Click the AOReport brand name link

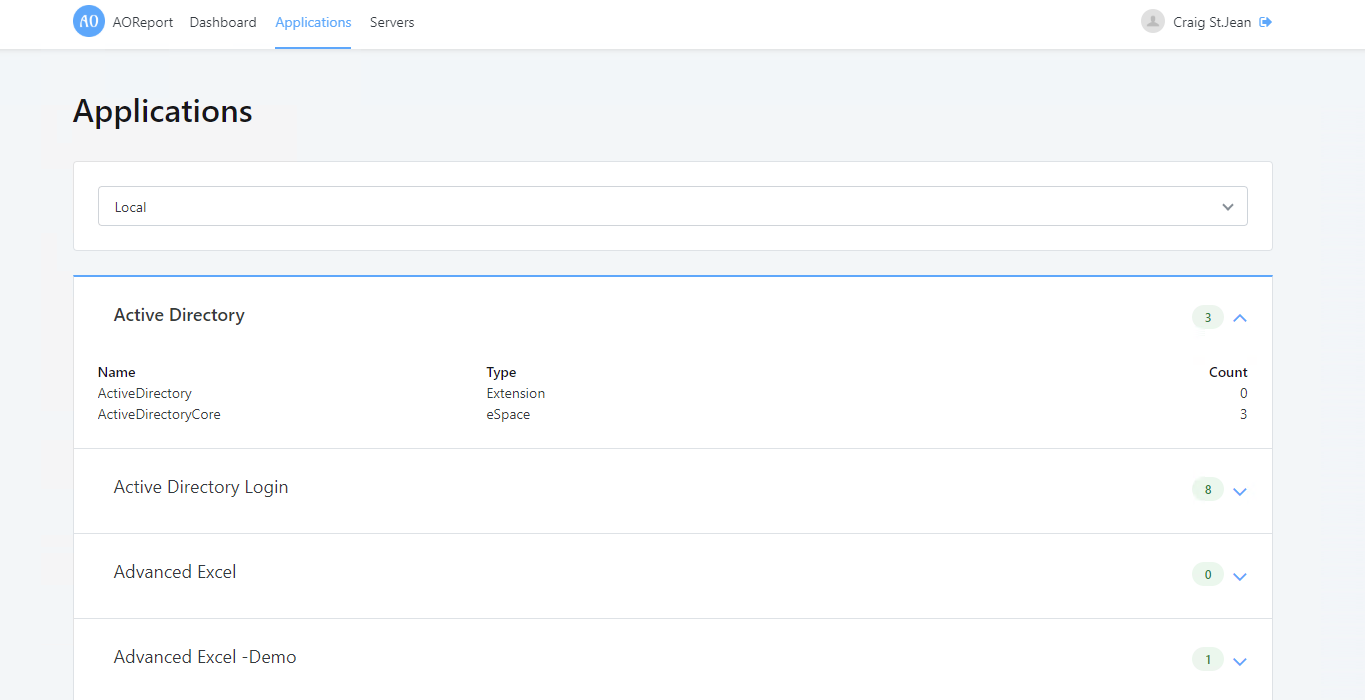tap(142, 21)
